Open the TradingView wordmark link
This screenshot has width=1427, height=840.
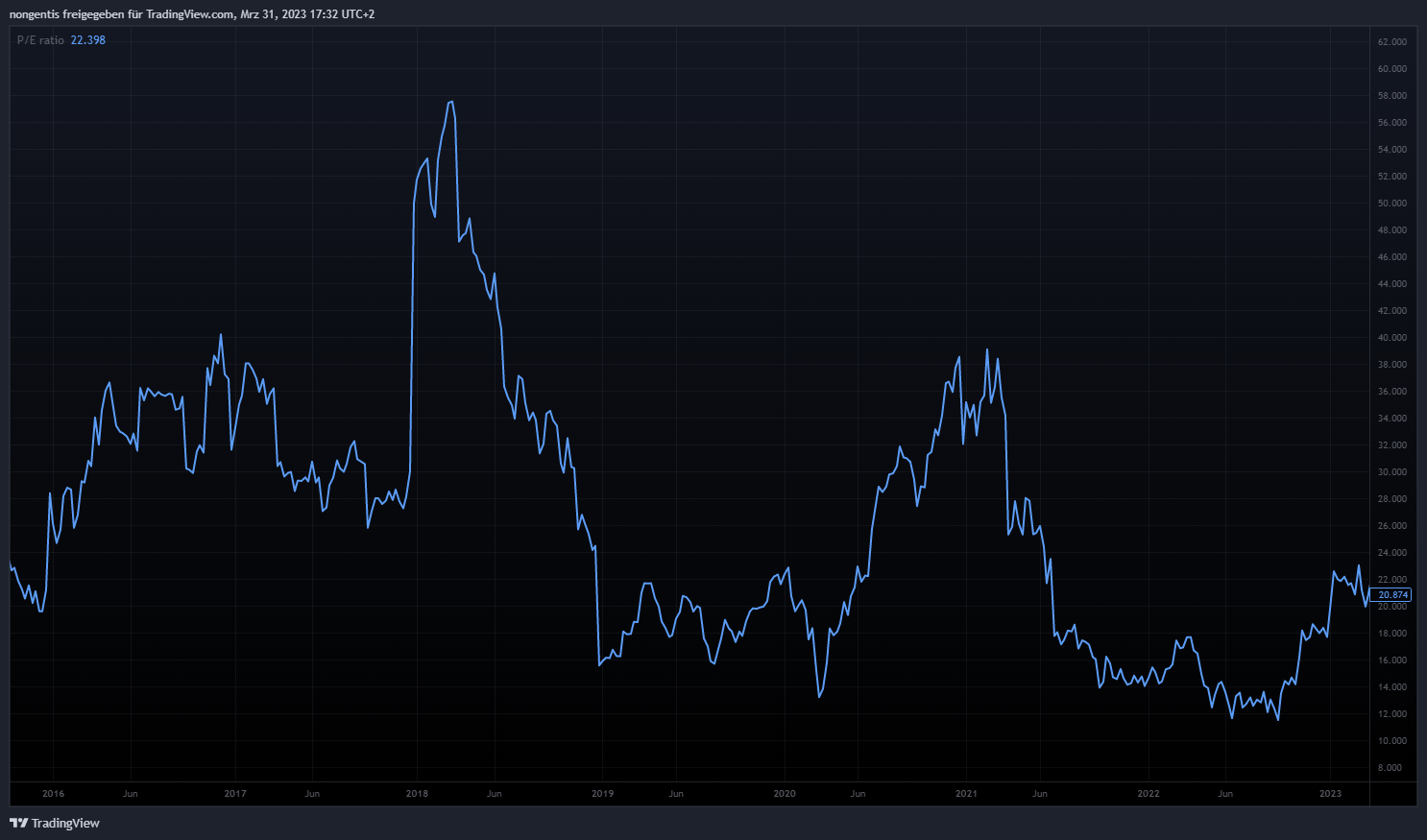(65, 823)
